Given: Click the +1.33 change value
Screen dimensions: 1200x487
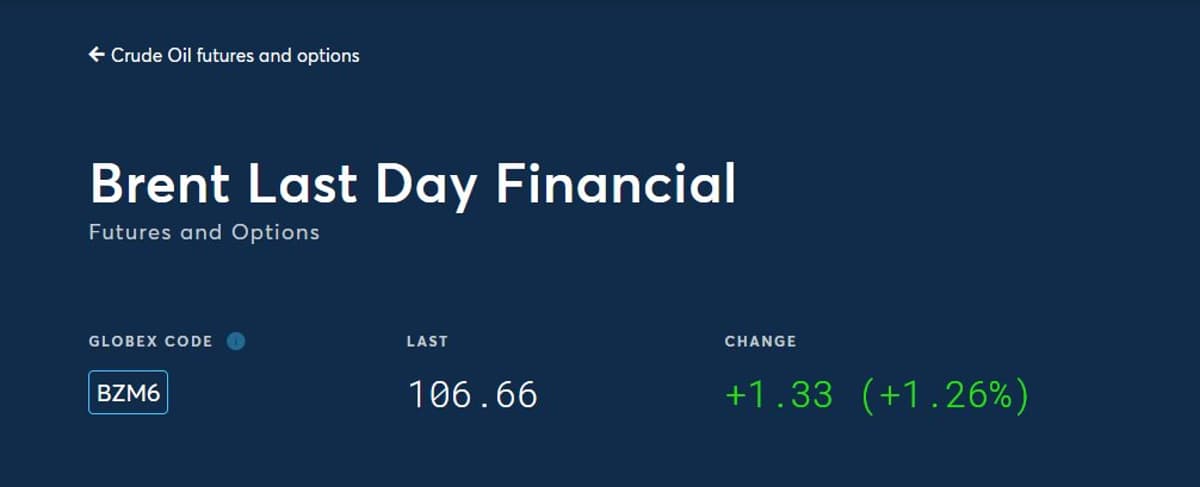Looking at the screenshot, I should [779, 395].
